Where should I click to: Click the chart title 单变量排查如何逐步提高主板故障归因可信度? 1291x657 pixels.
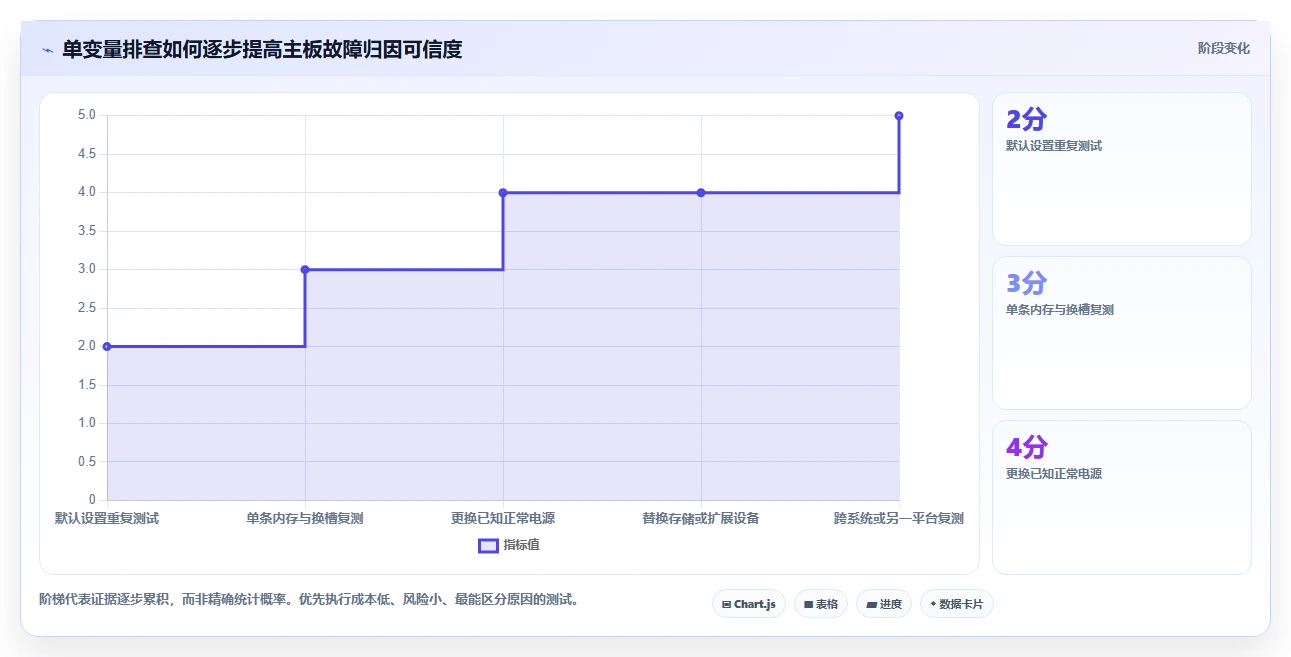tap(262, 49)
